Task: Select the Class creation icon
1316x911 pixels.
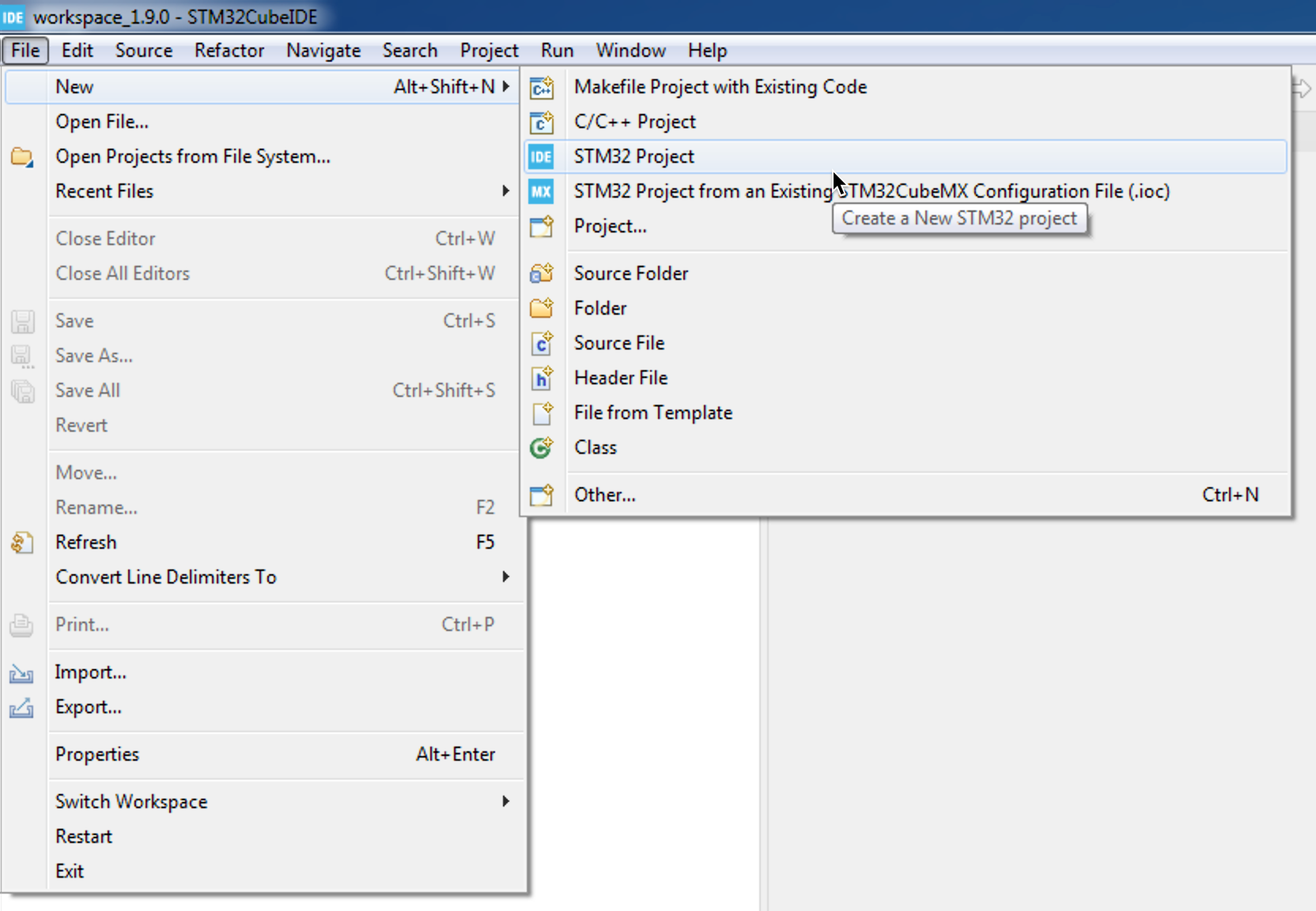Action: point(541,448)
